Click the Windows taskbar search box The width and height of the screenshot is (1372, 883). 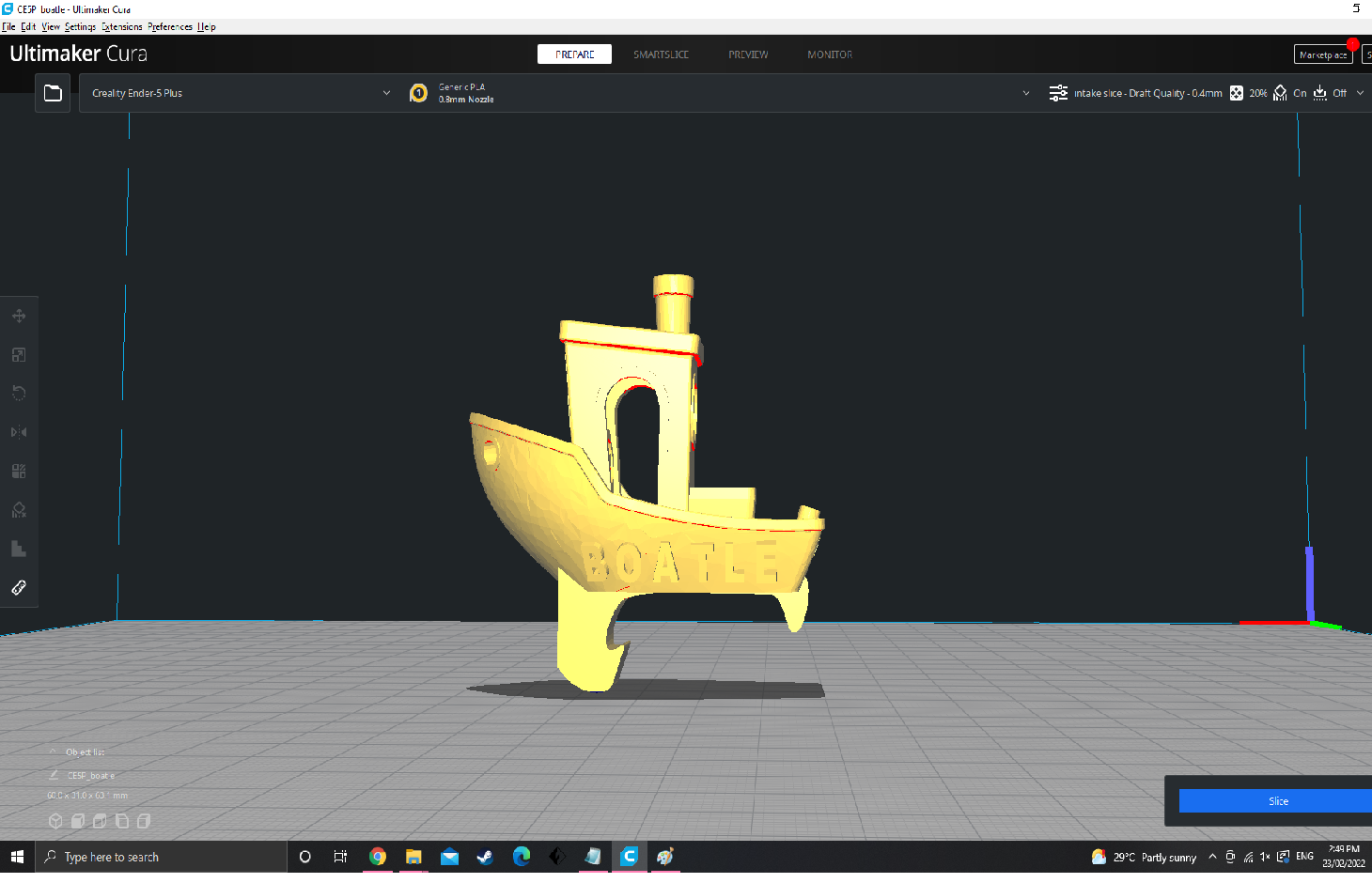tap(161, 857)
